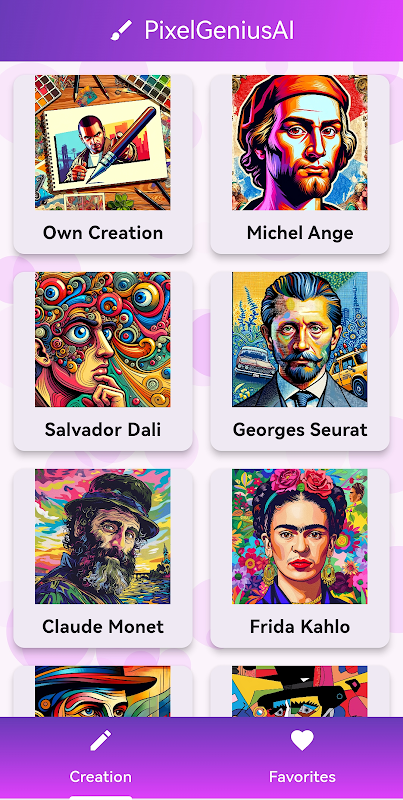This screenshot has width=403, height=800.
Task: Select the partially visible cubist artwork card
Action: click(300, 691)
